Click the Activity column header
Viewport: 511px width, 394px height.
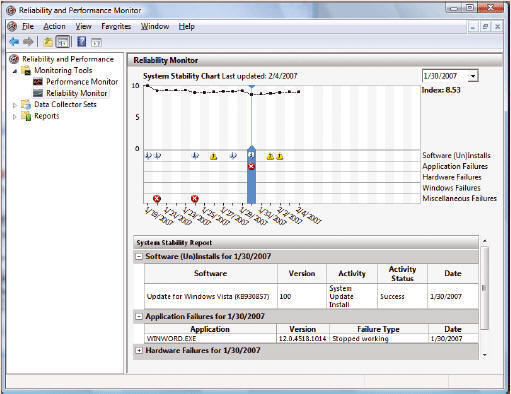(352, 274)
